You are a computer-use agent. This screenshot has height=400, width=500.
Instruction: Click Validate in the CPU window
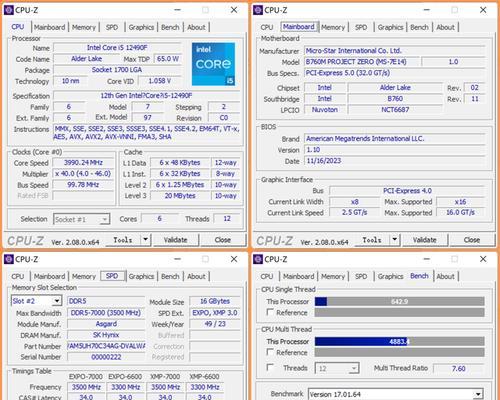[175, 240]
